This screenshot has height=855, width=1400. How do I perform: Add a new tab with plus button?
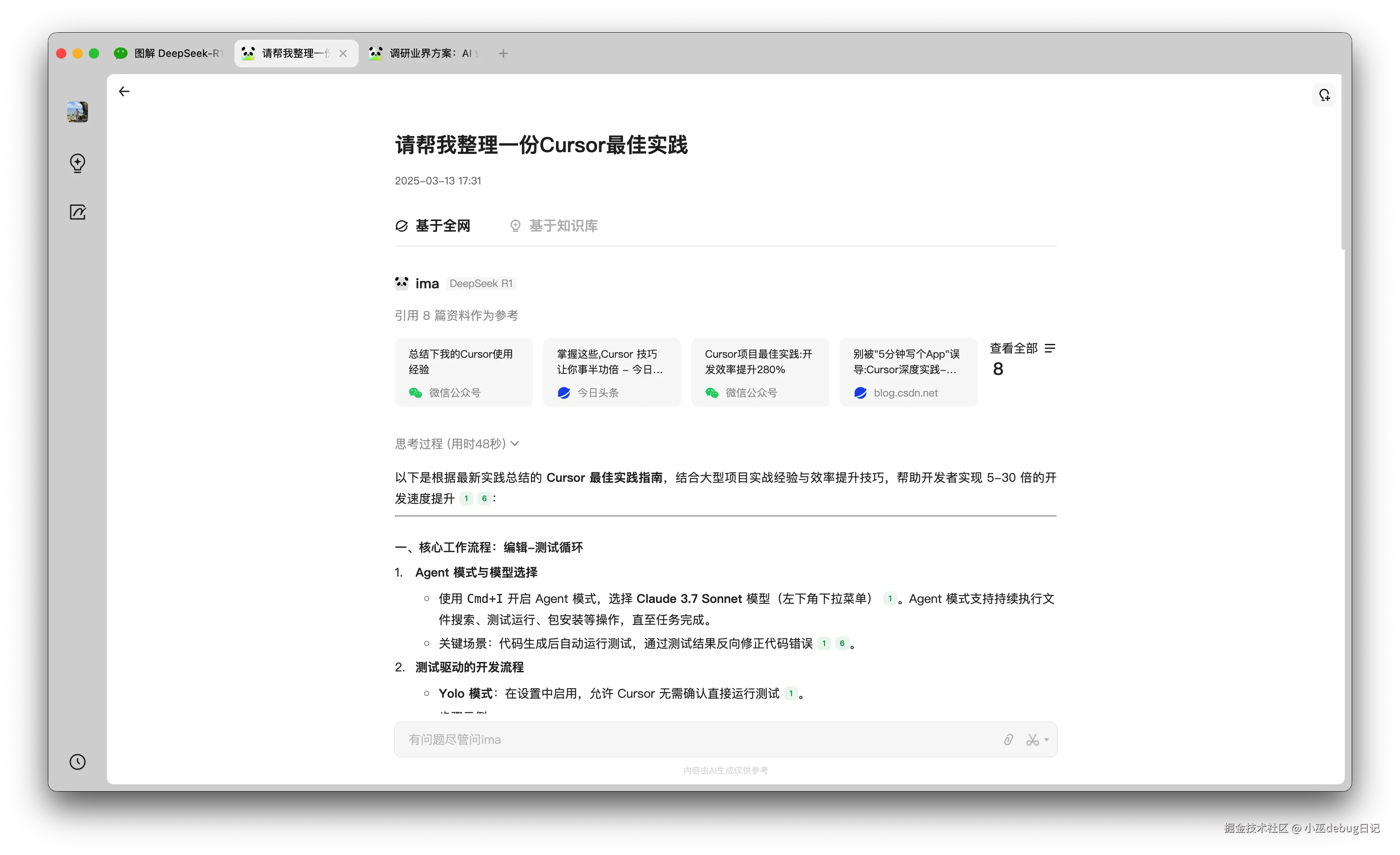point(503,53)
